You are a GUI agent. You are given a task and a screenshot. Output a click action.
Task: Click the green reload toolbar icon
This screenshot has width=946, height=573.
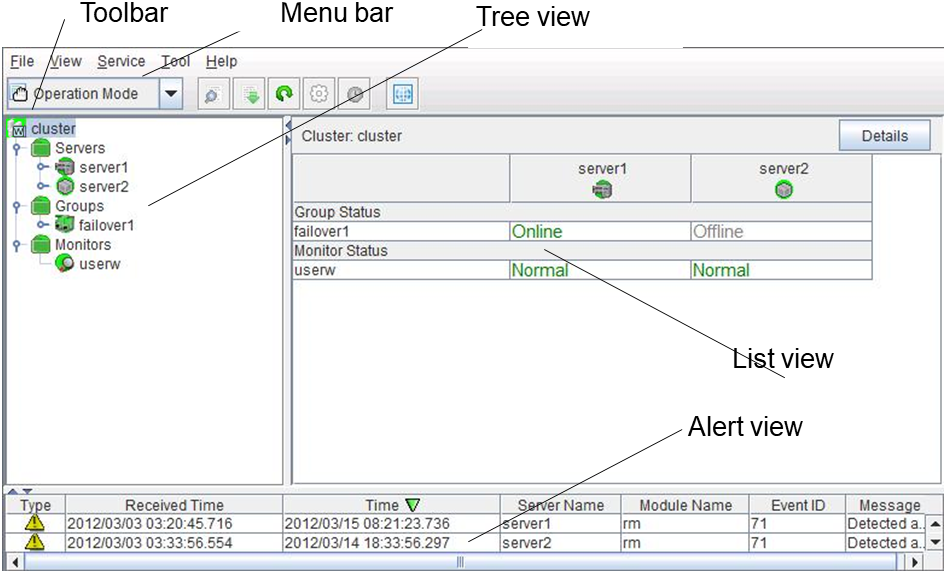point(284,94)
